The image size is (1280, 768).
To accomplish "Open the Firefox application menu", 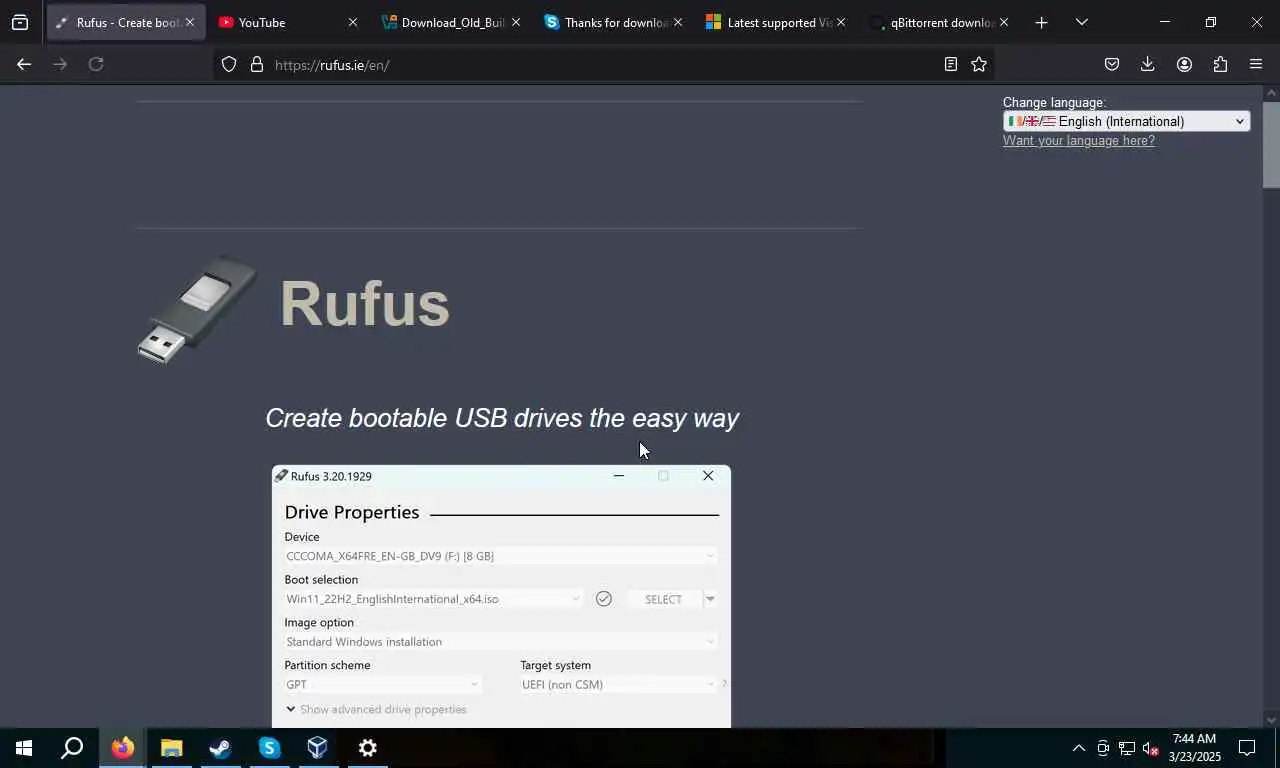I will pos(1256,64).
